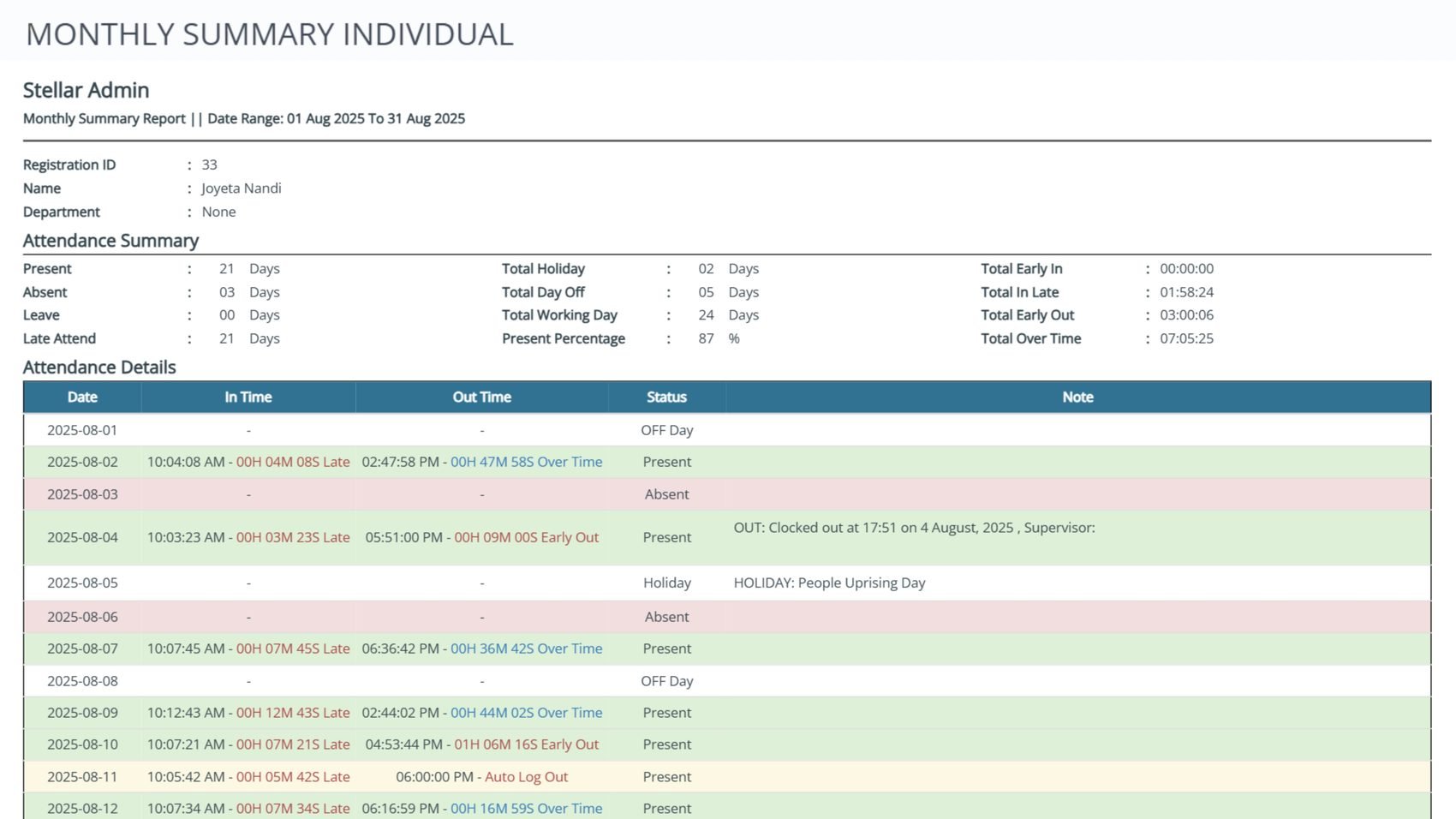
Task: Click the date cell 2025-08-04
Action: click(x=82, y=537)
